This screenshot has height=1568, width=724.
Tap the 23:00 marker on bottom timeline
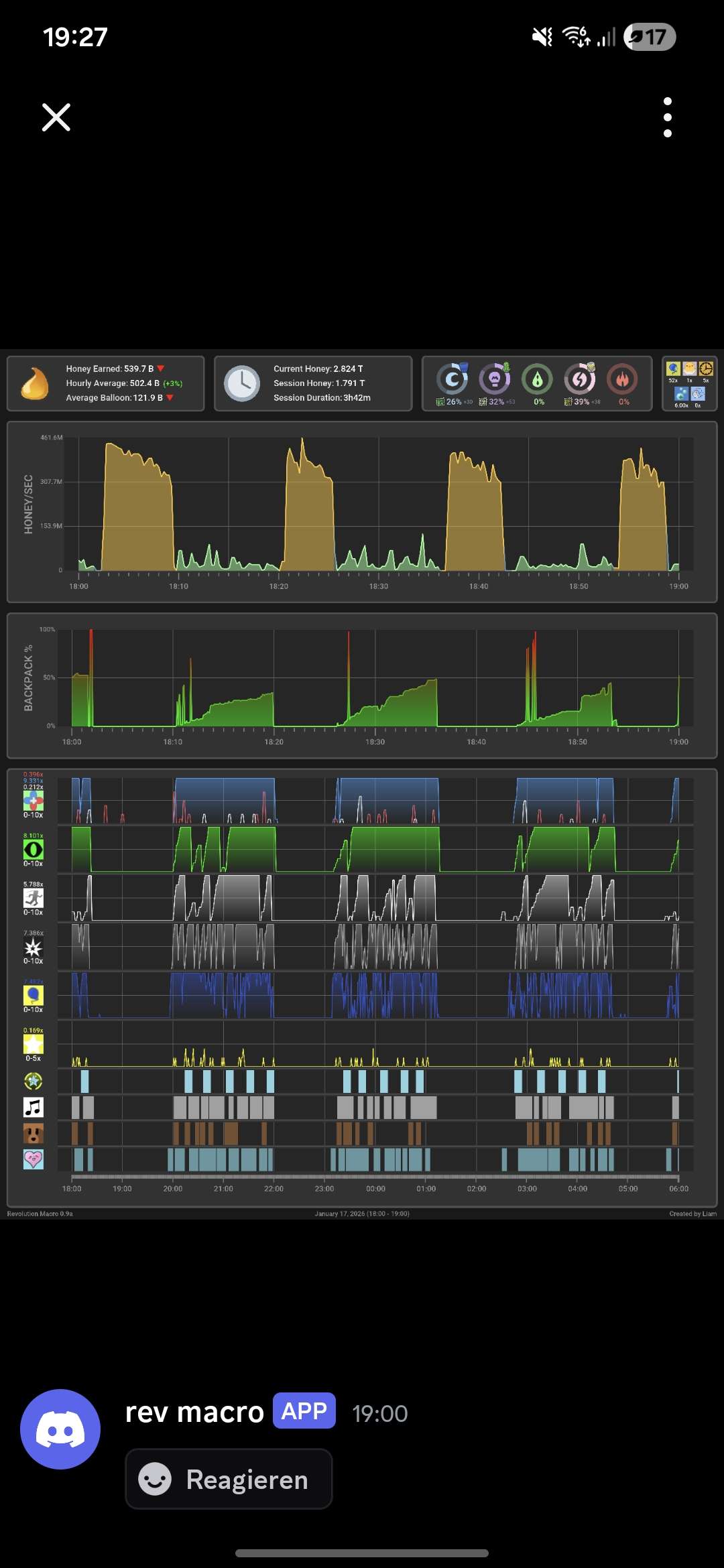click(324, 1189)
